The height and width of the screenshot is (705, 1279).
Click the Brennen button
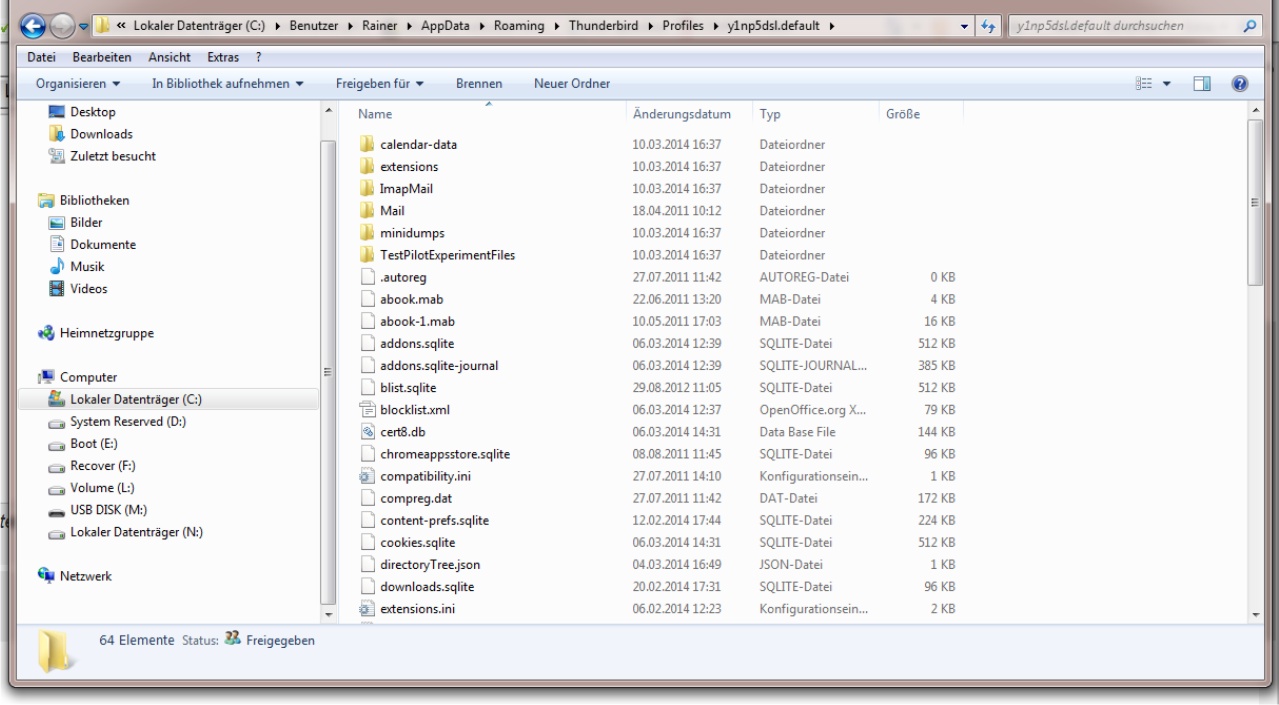click(x=479, y=84)
